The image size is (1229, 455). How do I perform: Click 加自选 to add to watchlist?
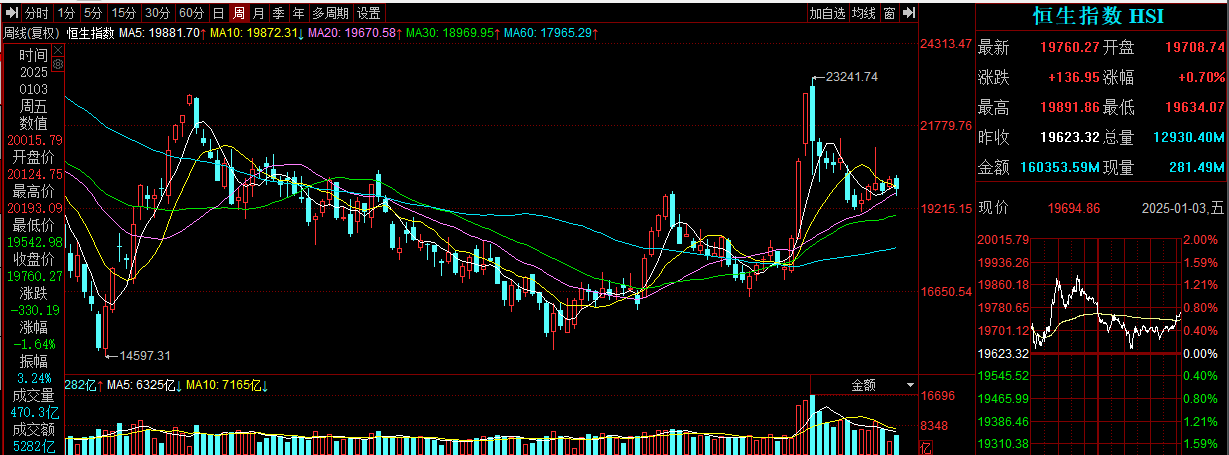(827, 13)
